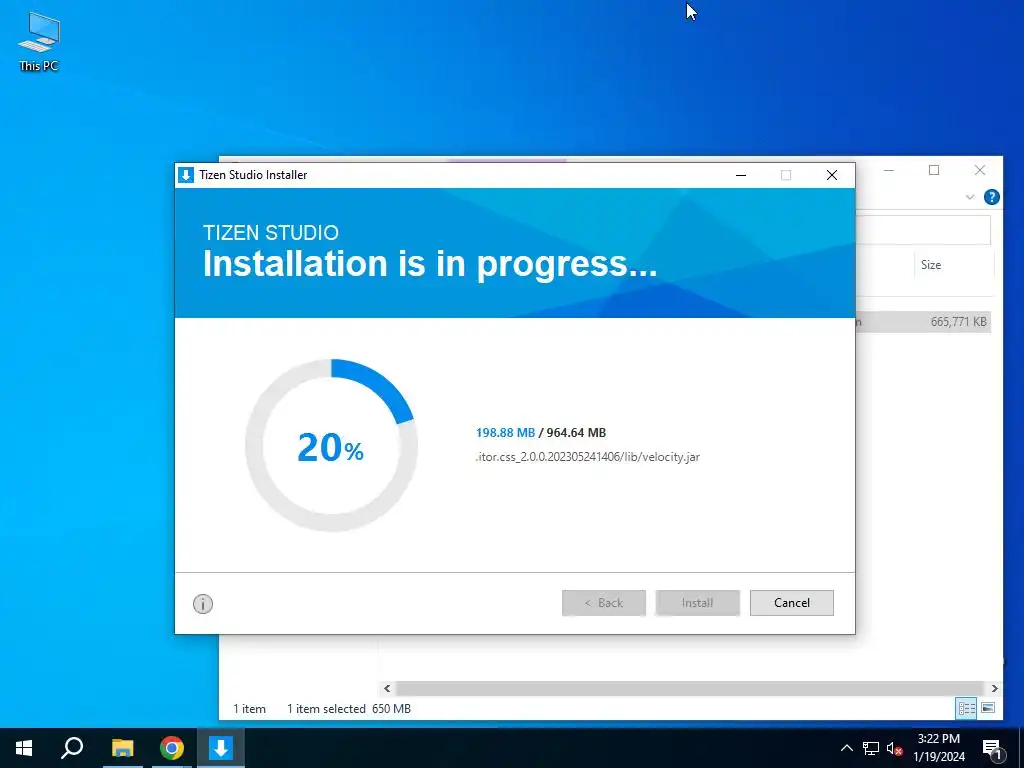This screenshot has width=1024, height=768.
Task: Switch File Explorer to large icons view
Action: point(988,708)
